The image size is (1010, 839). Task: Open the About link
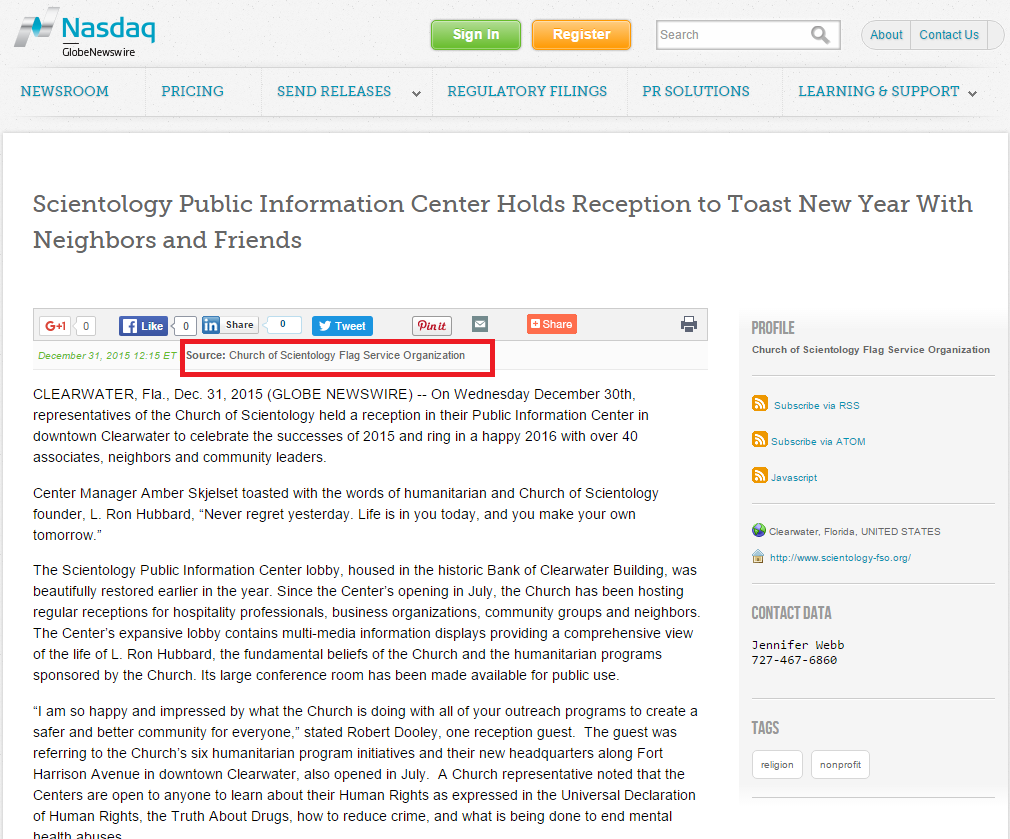tap(886, 35)
